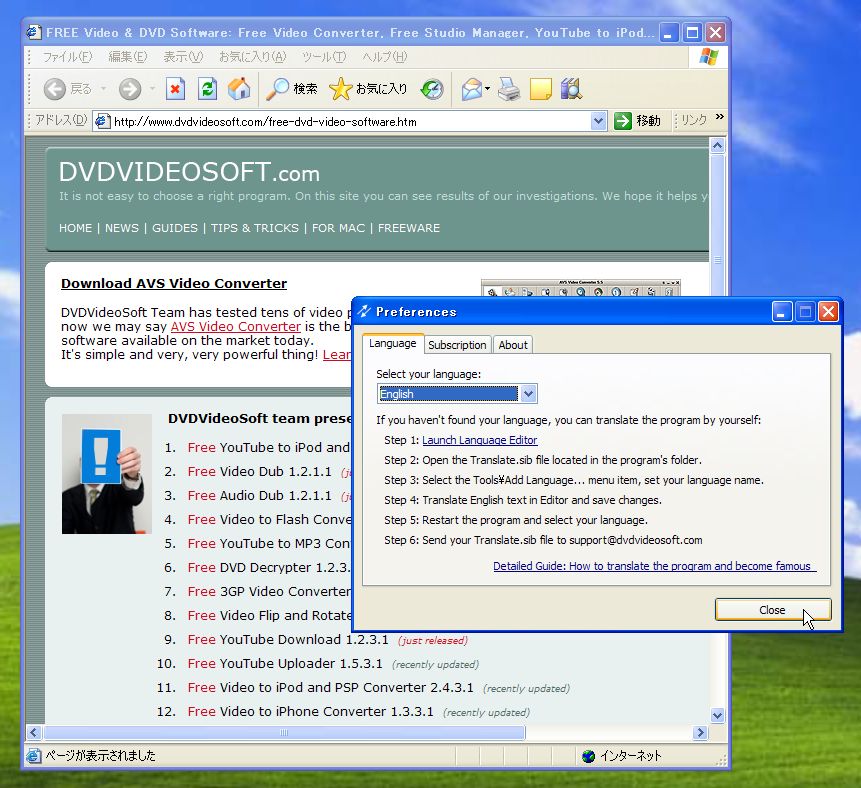Open Free YouTube Download 1.2.3.1 link
This screenshot has width=861, height=788.
[288, 640]
